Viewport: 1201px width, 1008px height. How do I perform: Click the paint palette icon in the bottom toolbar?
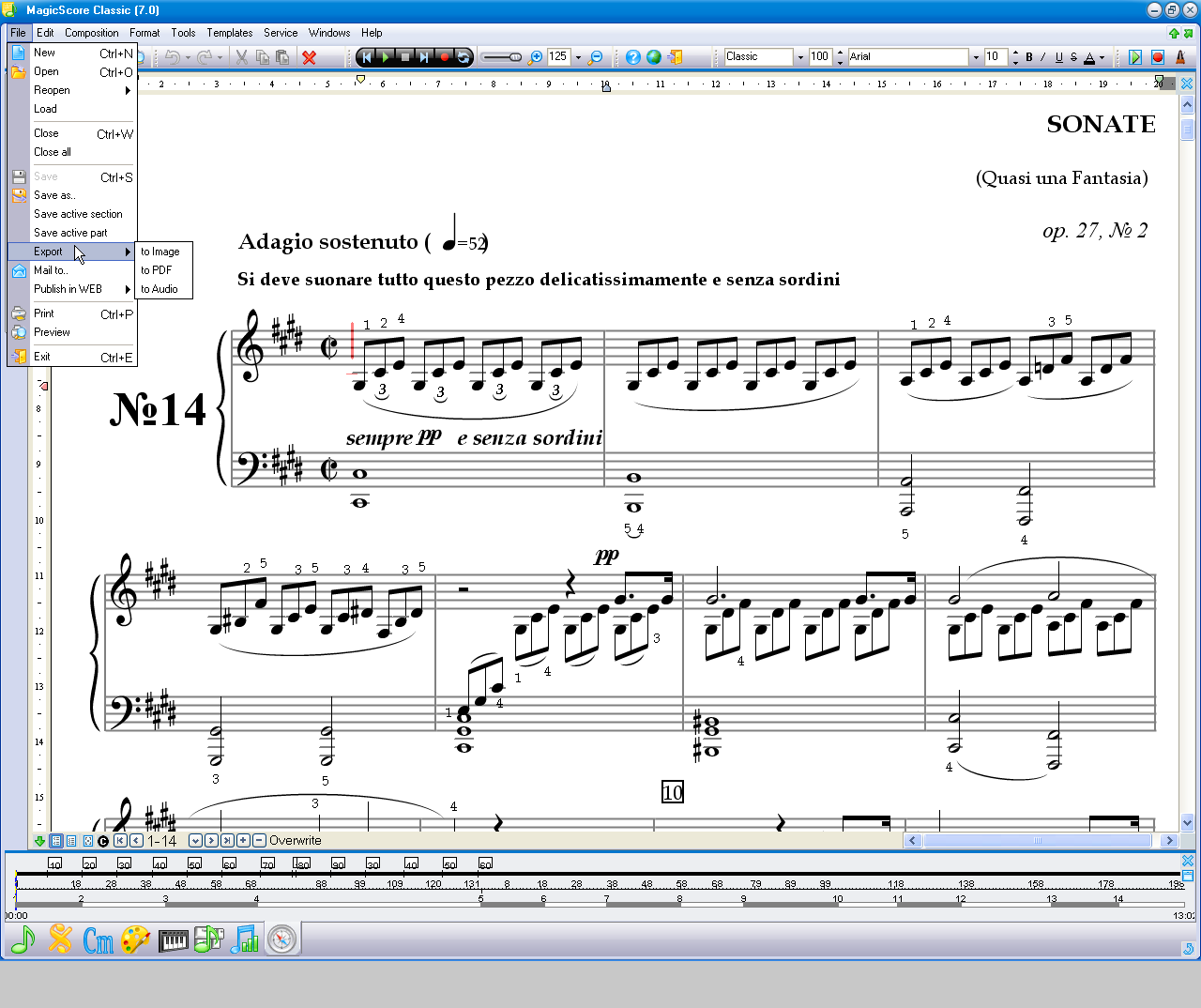(x=136, y=939)
